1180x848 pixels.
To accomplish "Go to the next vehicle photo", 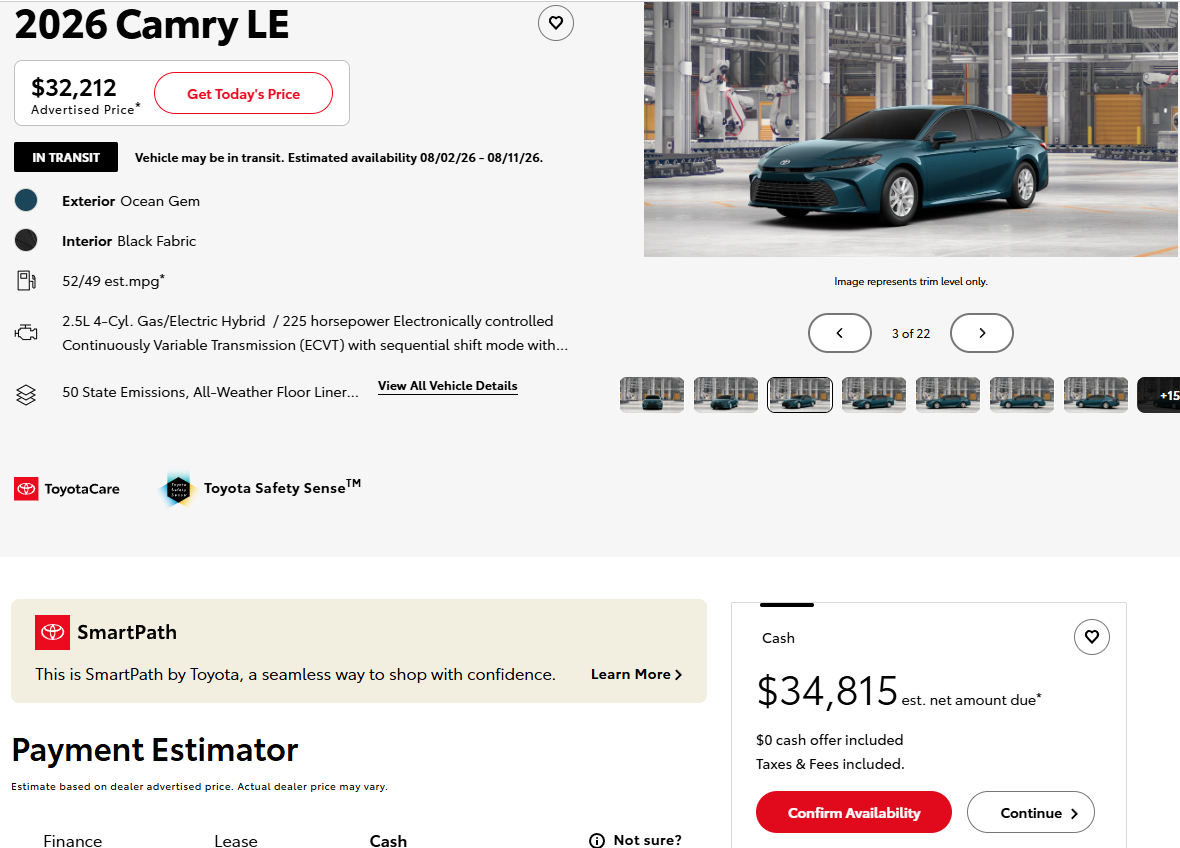I will pos(981,333).
